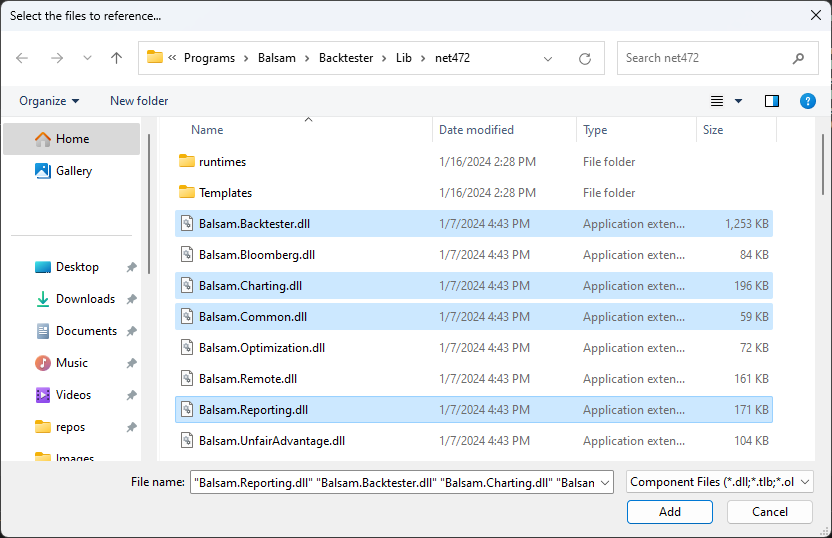The height and width of the screenshot is (538, 832).
Task: Sort by Date modified column
Action: [504, 129]
